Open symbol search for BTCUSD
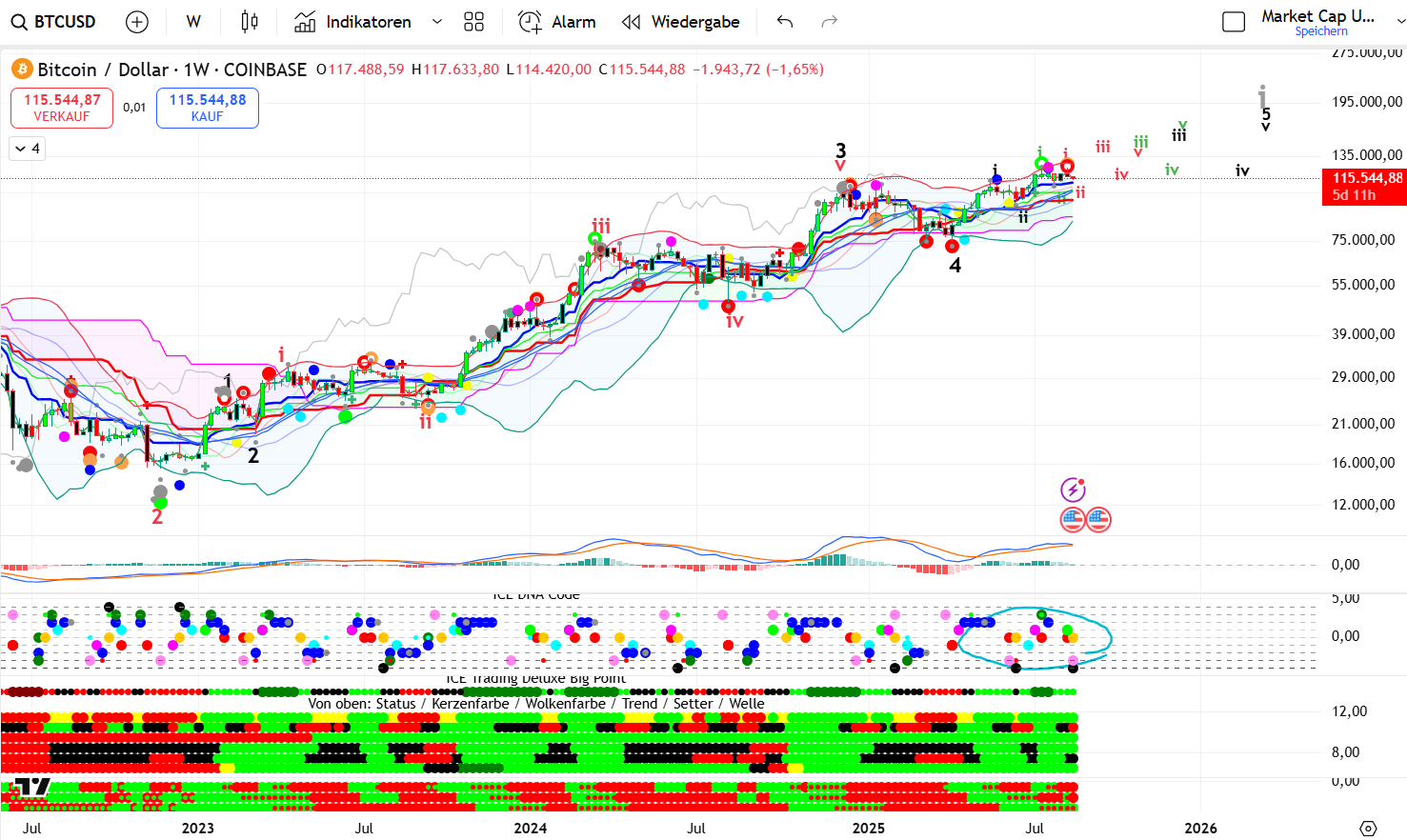This screenshot has height=840, width=1407. coord(54,22)
